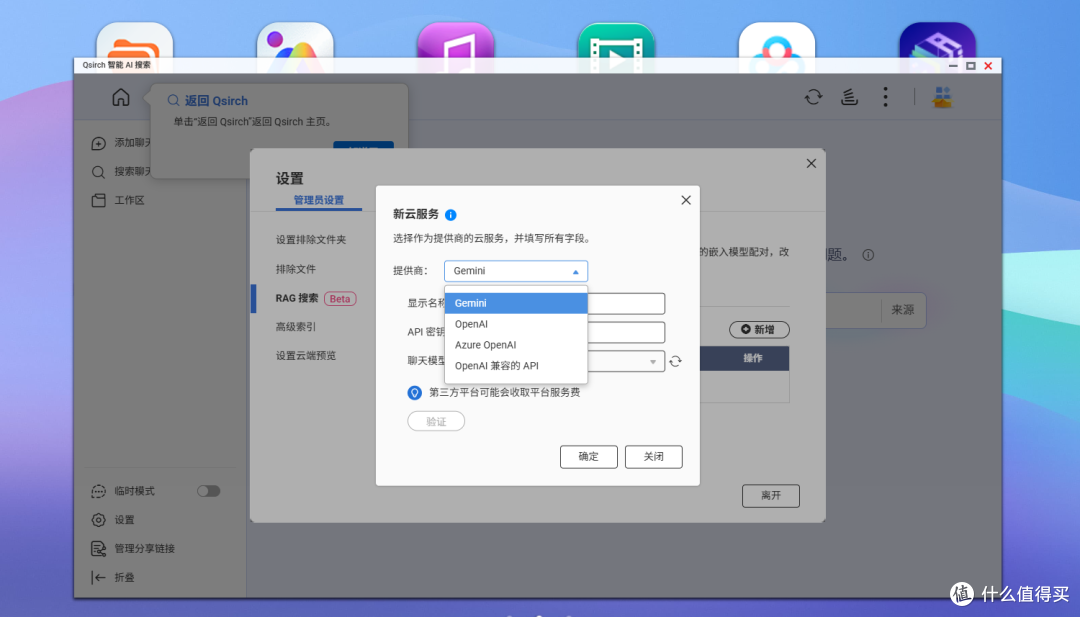Click the home icon in Qsirch toolbar
Screen dimensions: 1080x617
pos(121,98)
